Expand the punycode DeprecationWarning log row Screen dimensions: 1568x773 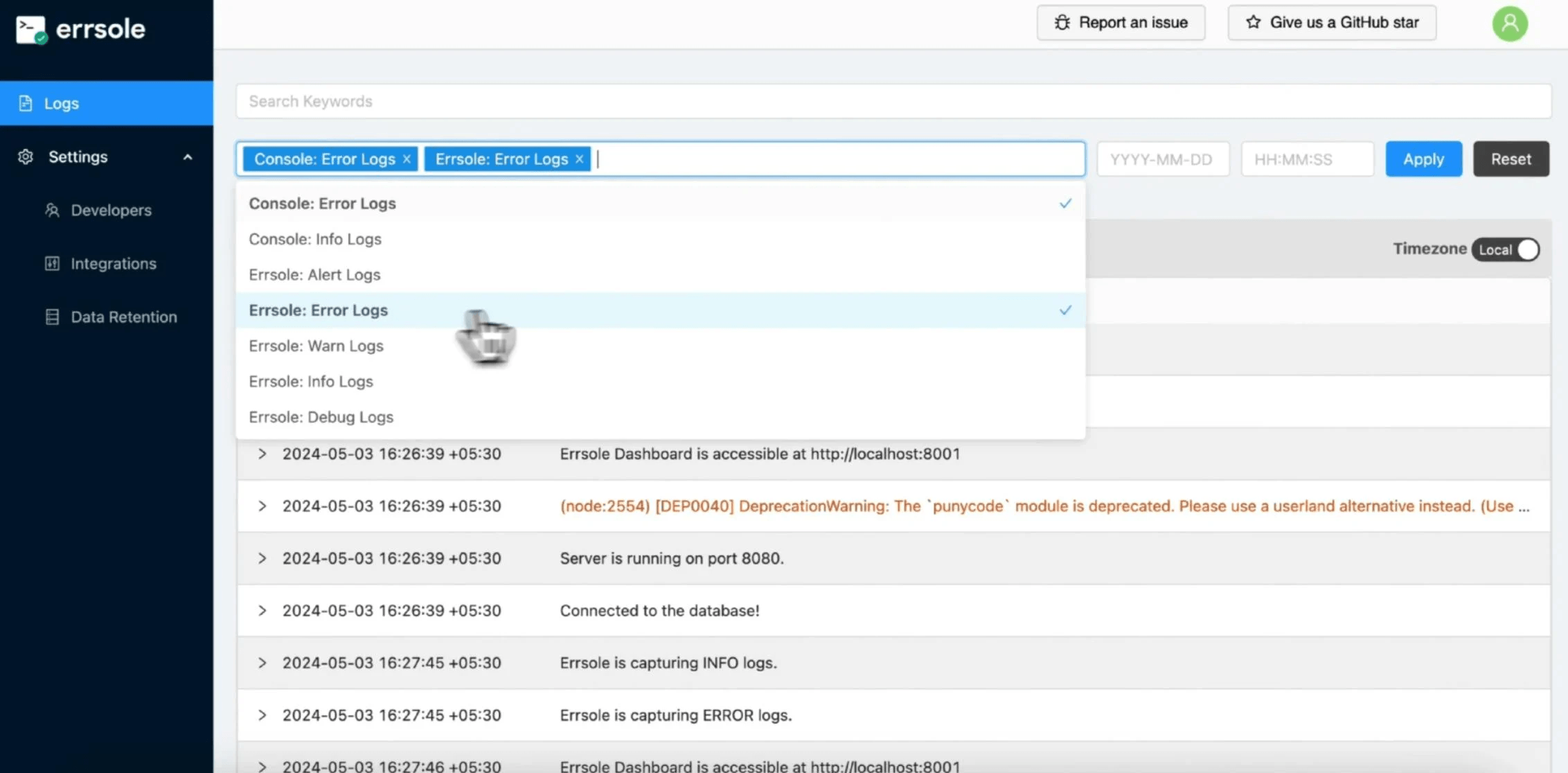click(262, 506)
